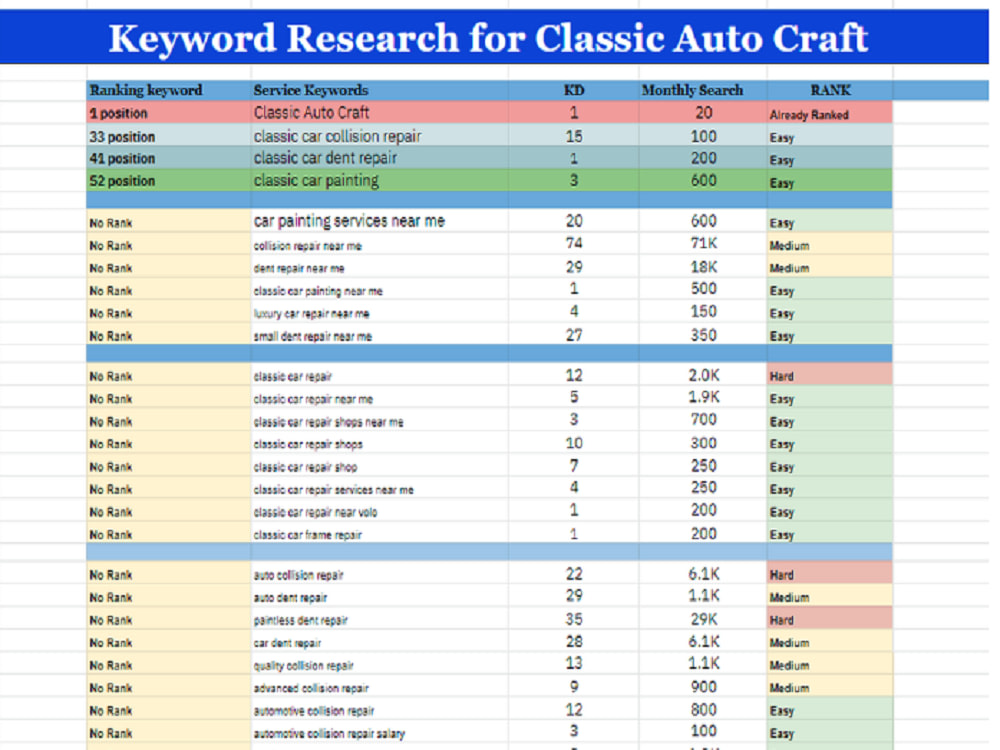Select the 'advanced collision repair' cell
This screenshot has height=750, width=1000.
tap(380, 688)
